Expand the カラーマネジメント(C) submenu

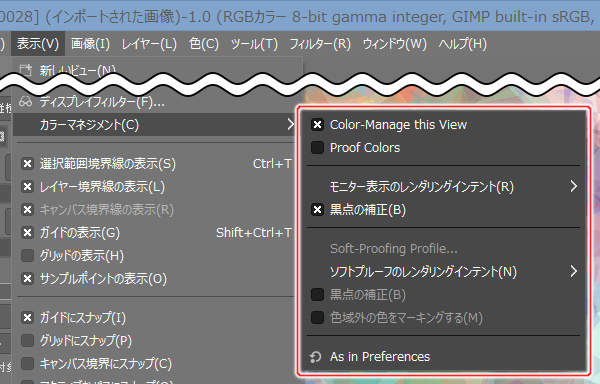155,124
